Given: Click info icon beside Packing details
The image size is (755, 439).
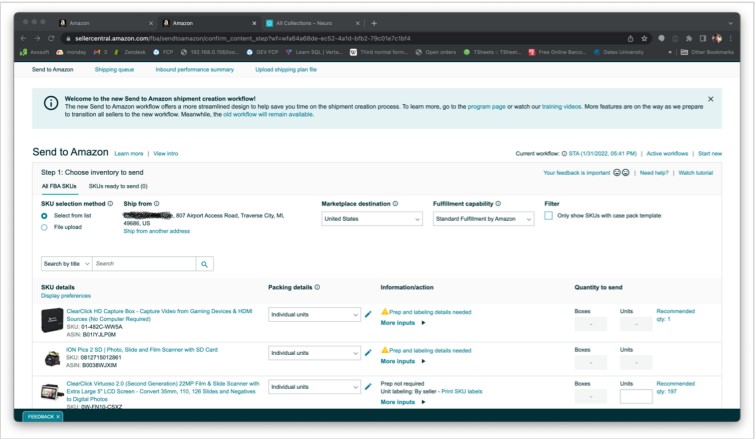Looking at the screenshot, I should [x=317, y=287].
